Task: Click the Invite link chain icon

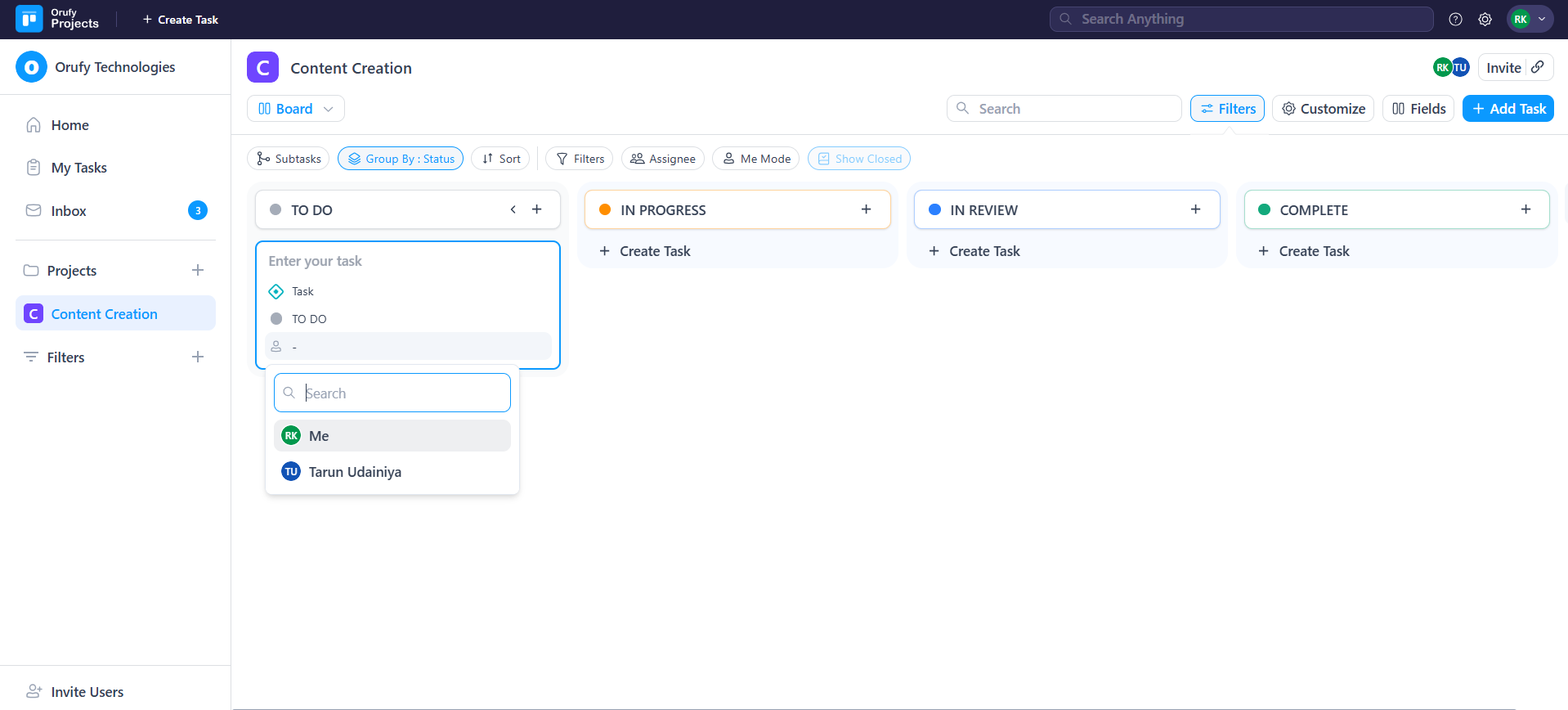Action: [1538, 67]
